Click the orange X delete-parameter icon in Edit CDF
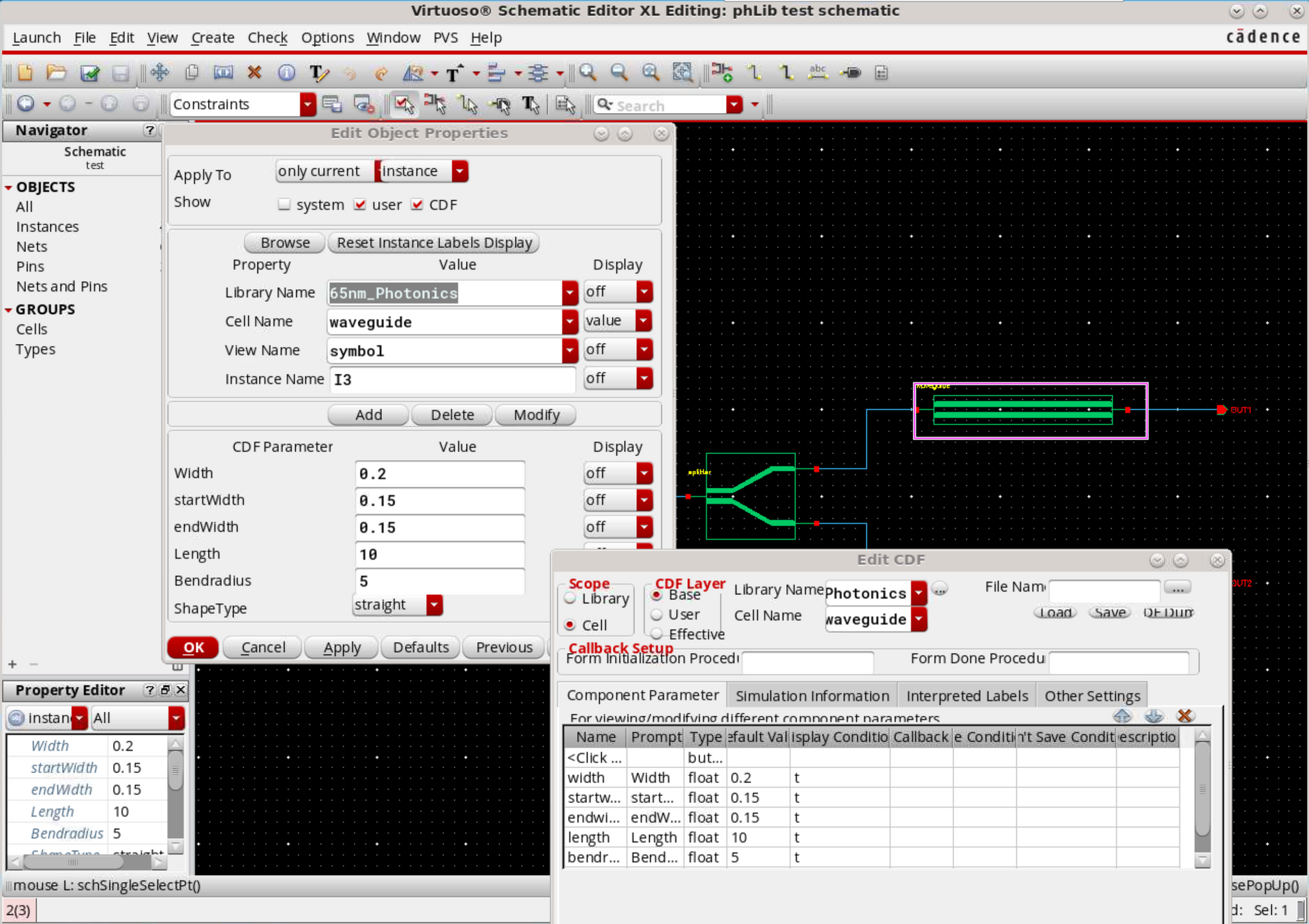 pos(1185,715)
